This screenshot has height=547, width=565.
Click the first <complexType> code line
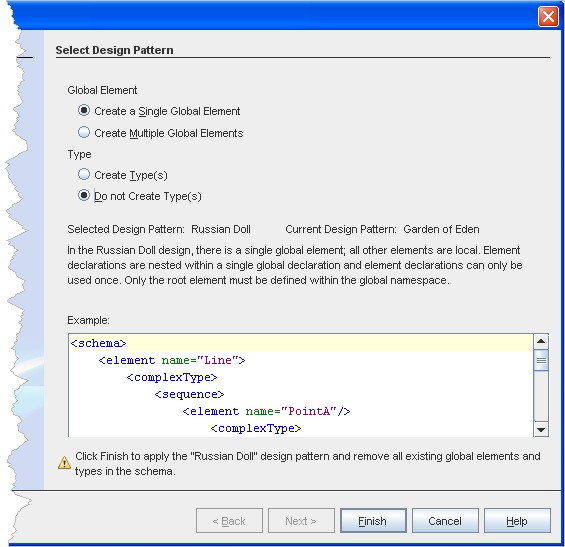[x=172, y=377]
